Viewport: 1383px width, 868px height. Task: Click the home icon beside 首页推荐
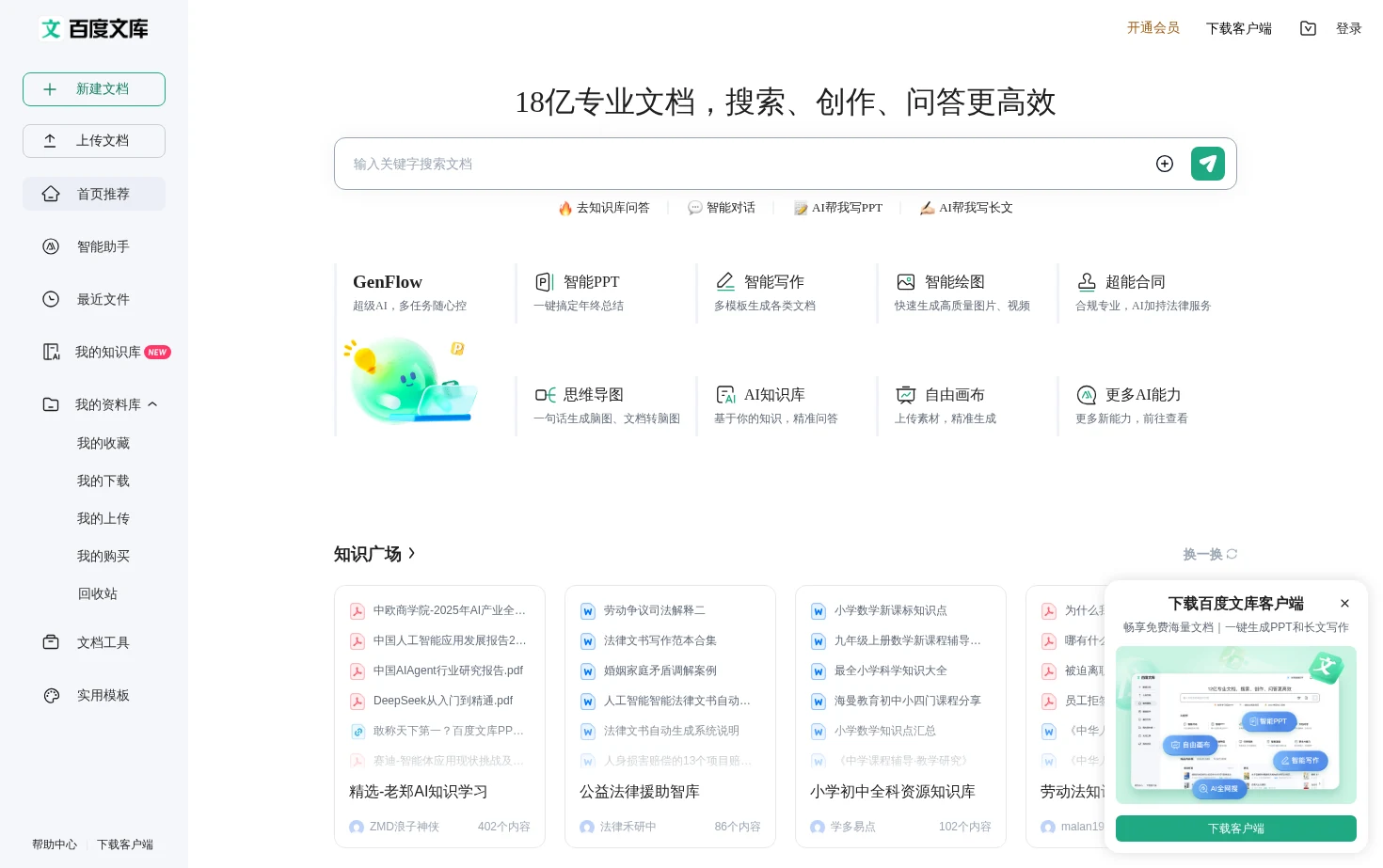point(51,194)
